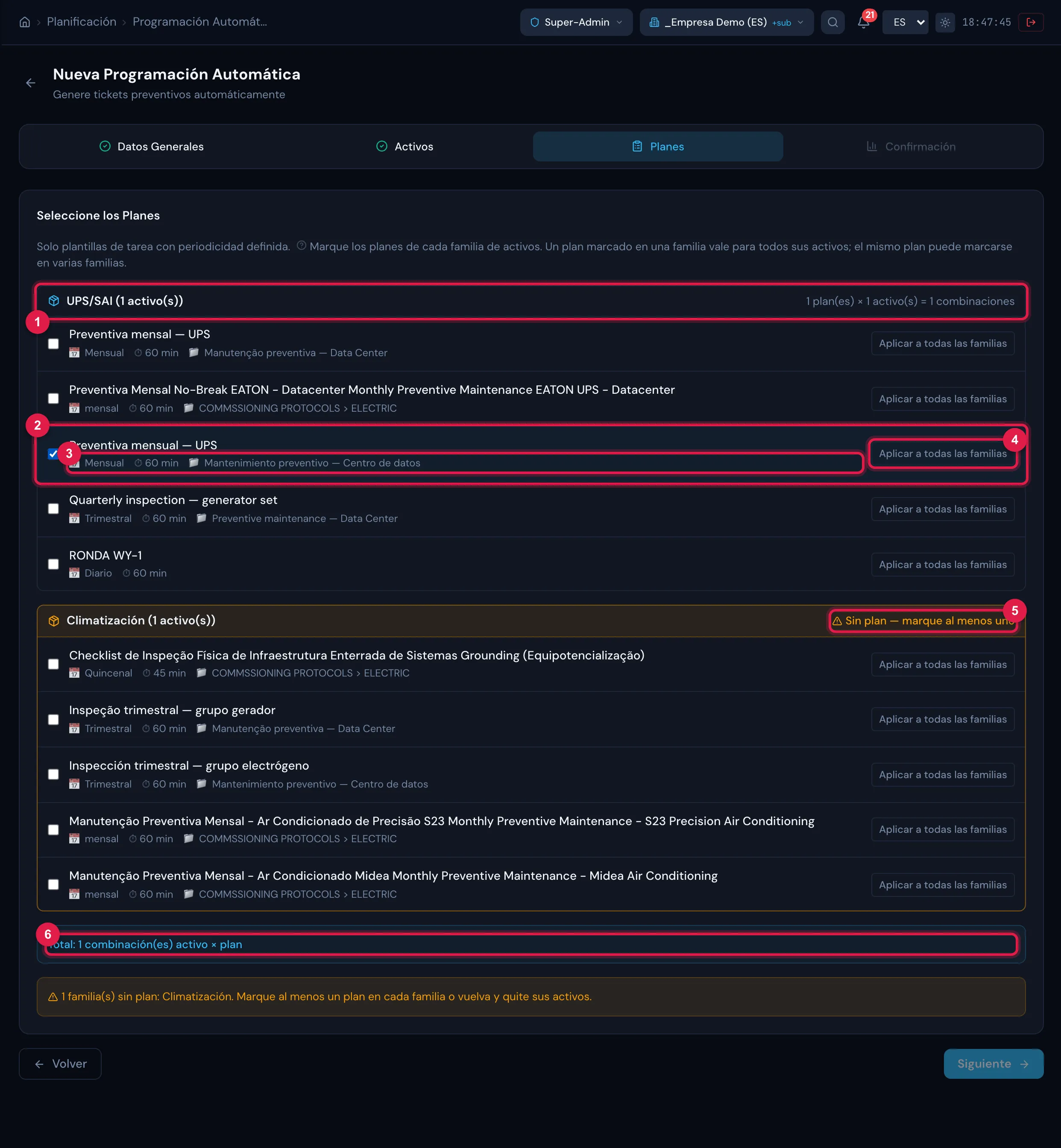Screen dimensions: 1061x1148
Task: Click Siguiente to continue
Action: [993, 1063]
